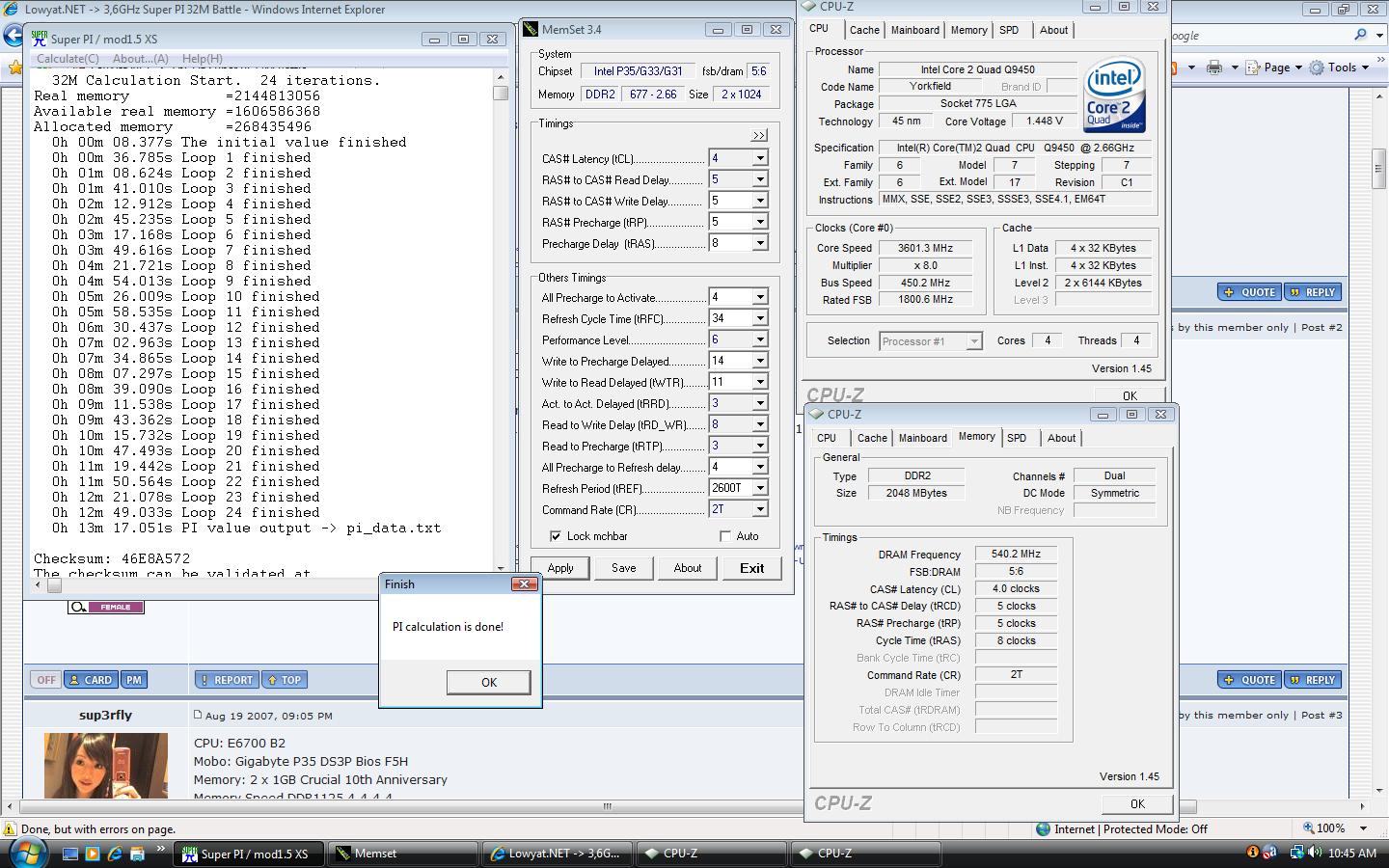The width and height of the screenshot is (1389, 868).
Task: Switch to Mainboard tab in lower CPU-Z window
Action: click(923, 438)
